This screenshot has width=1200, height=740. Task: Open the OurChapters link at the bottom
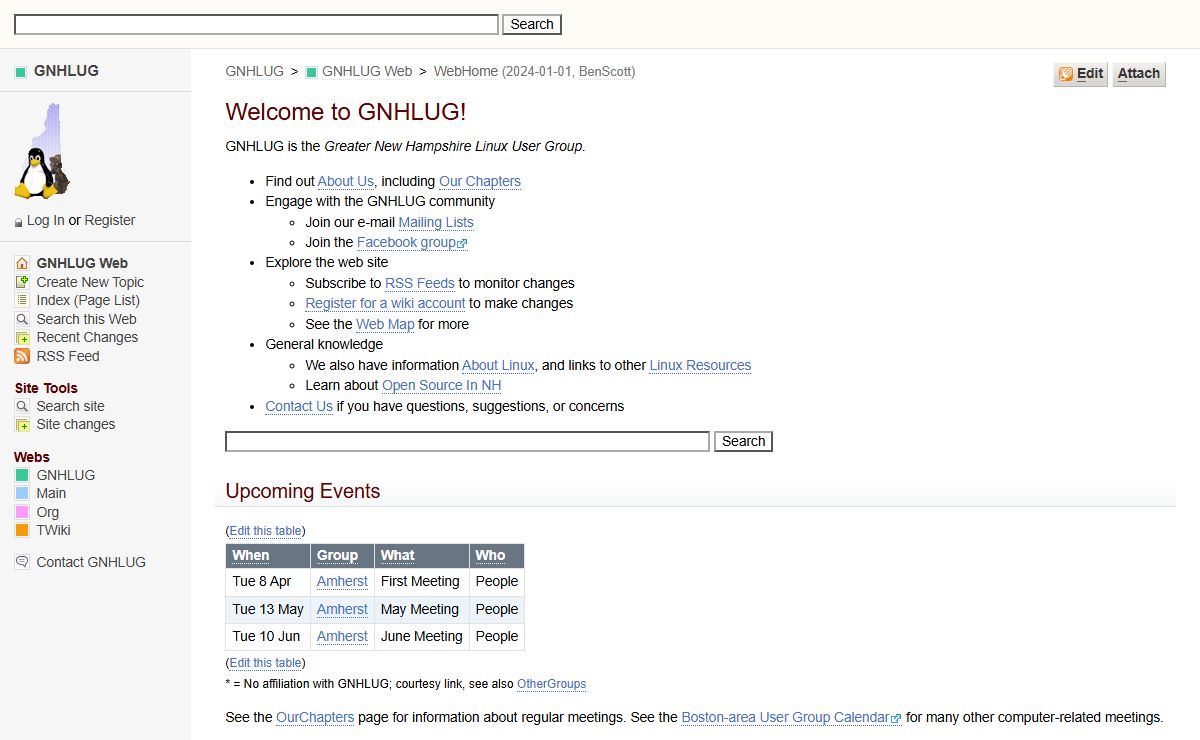tap(315, 717)
